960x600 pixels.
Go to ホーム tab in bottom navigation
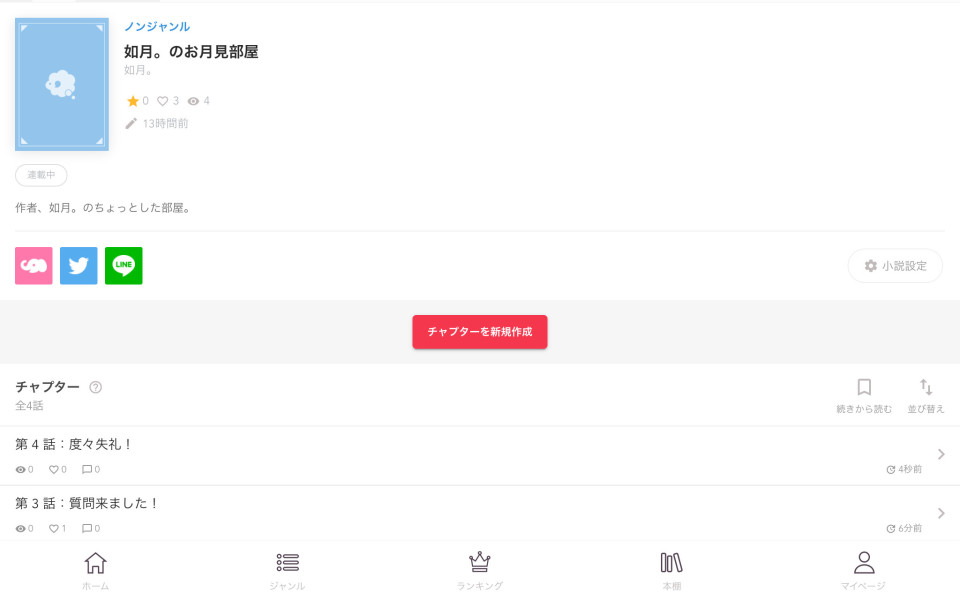(x=96, y=571)
